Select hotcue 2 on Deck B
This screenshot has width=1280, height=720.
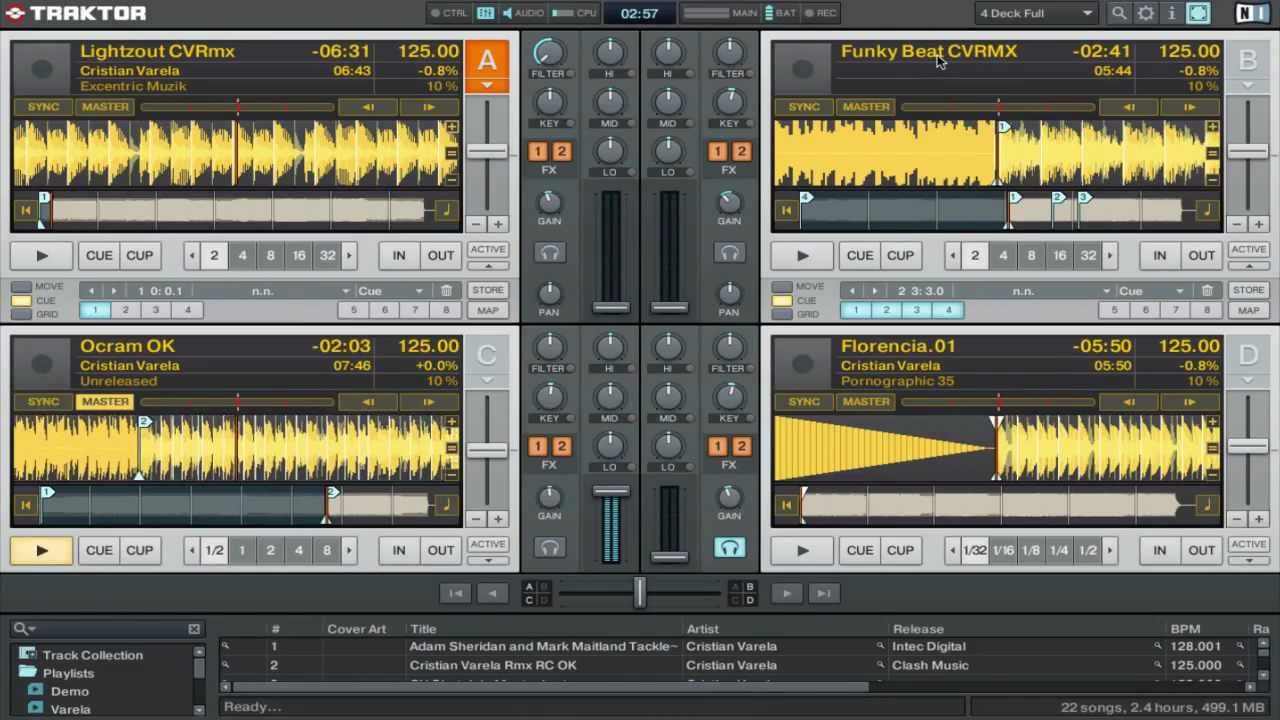point(886,310)
